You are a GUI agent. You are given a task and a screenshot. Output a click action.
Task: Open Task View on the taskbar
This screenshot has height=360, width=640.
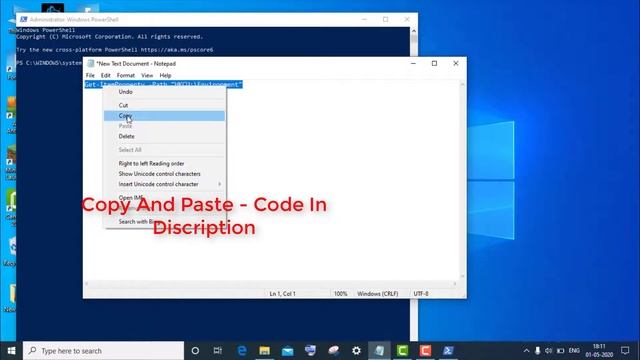pyautogui.click(x=218, y=351)
